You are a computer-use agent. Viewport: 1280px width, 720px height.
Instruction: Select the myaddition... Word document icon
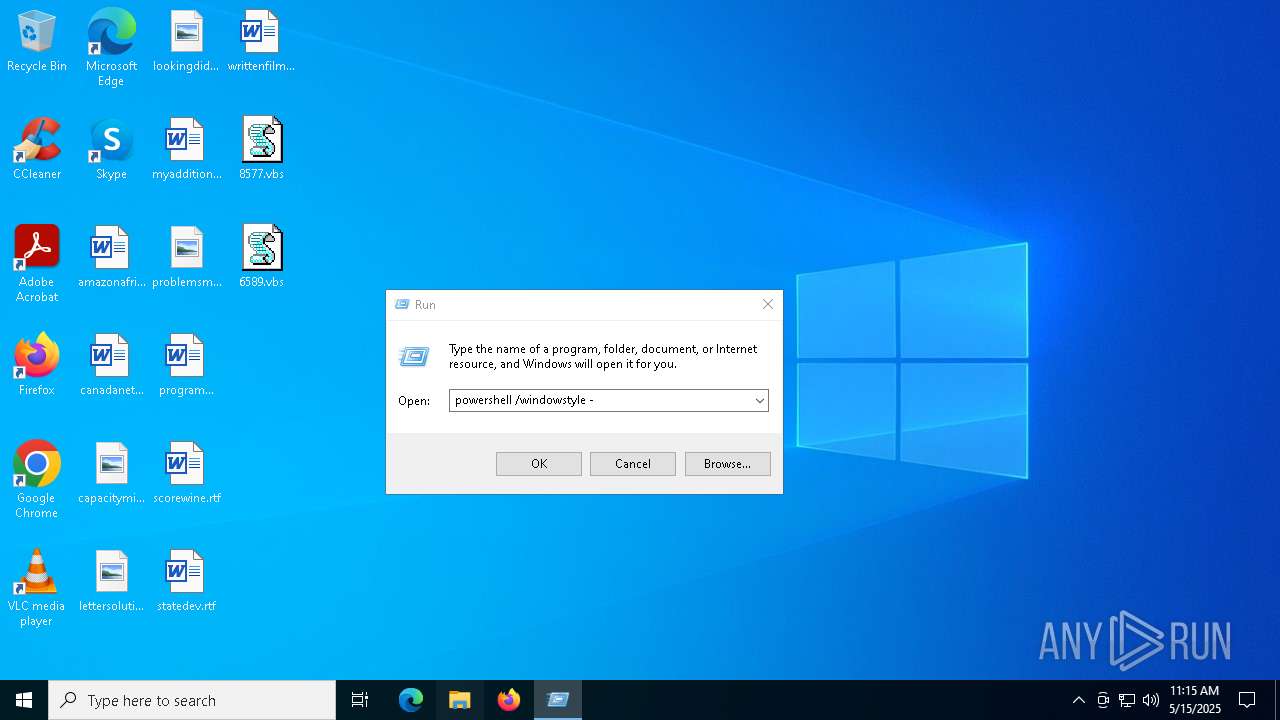tap(186, 149)
